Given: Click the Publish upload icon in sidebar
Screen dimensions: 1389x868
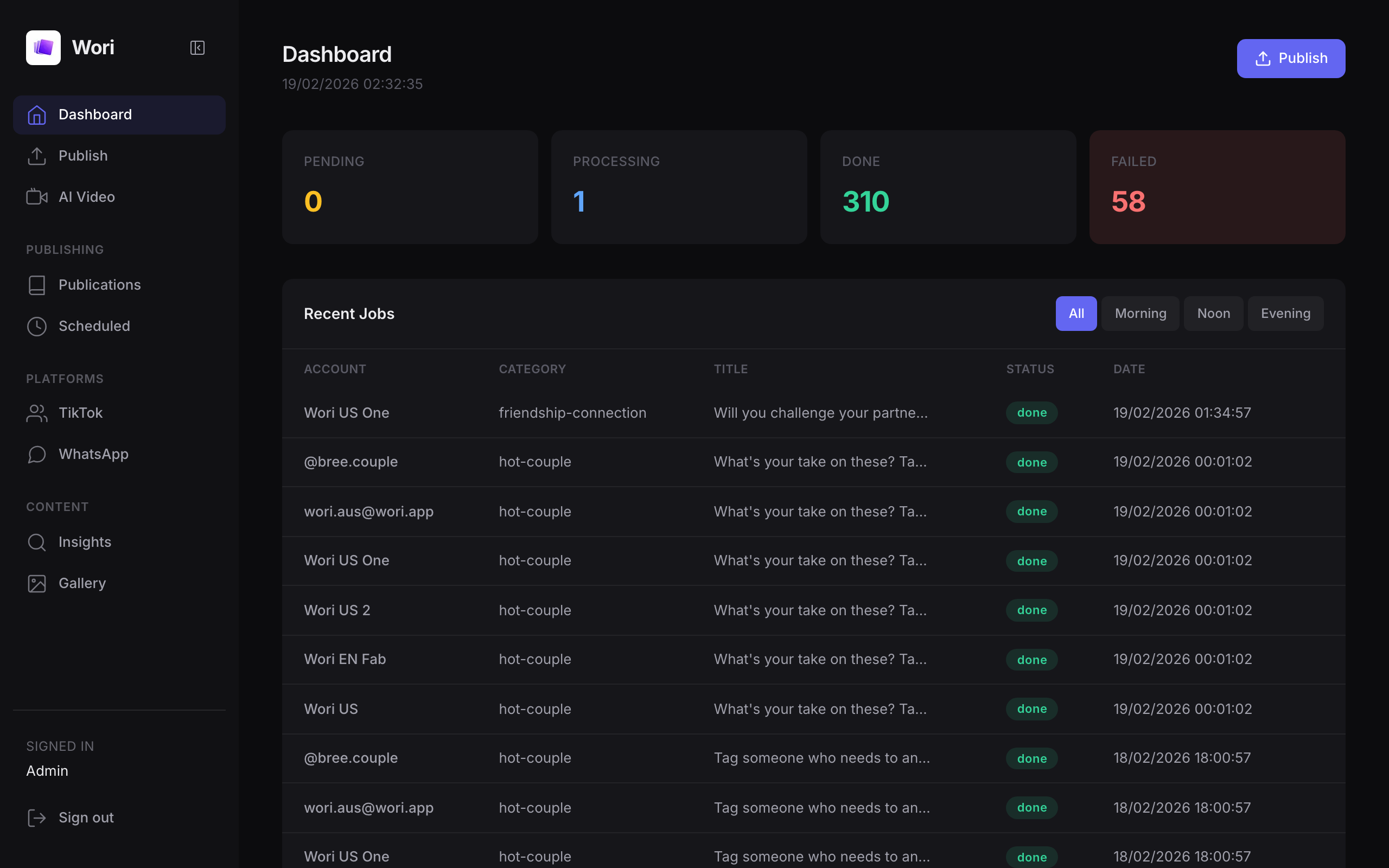Looking at the screenshot, I should 37,156.
